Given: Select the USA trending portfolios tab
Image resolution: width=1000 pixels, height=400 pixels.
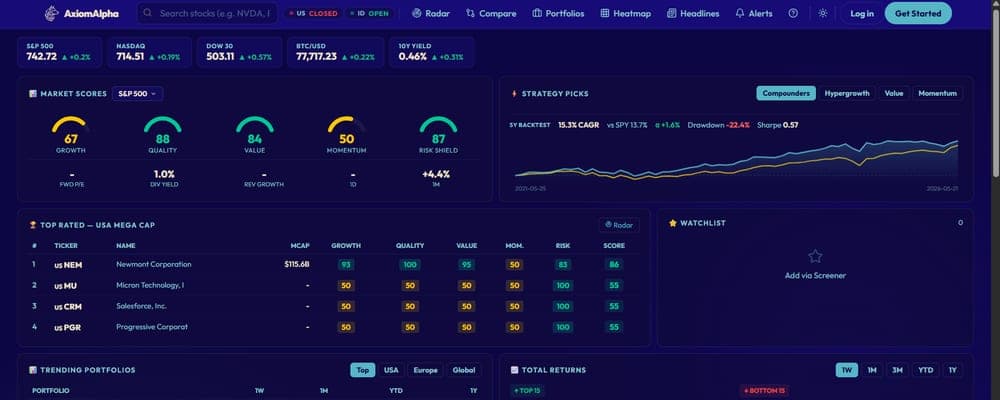Looking at the screenshot, I should click(391, 370).
